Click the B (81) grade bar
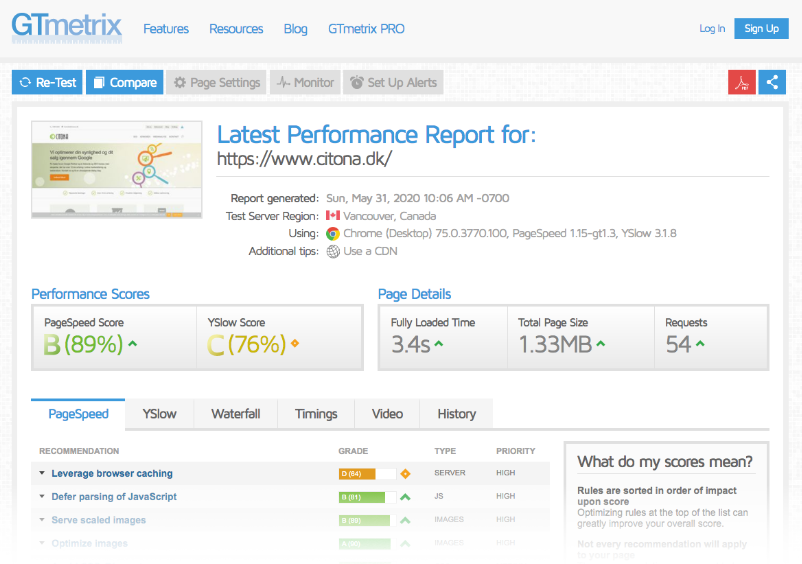 point(367,497)
